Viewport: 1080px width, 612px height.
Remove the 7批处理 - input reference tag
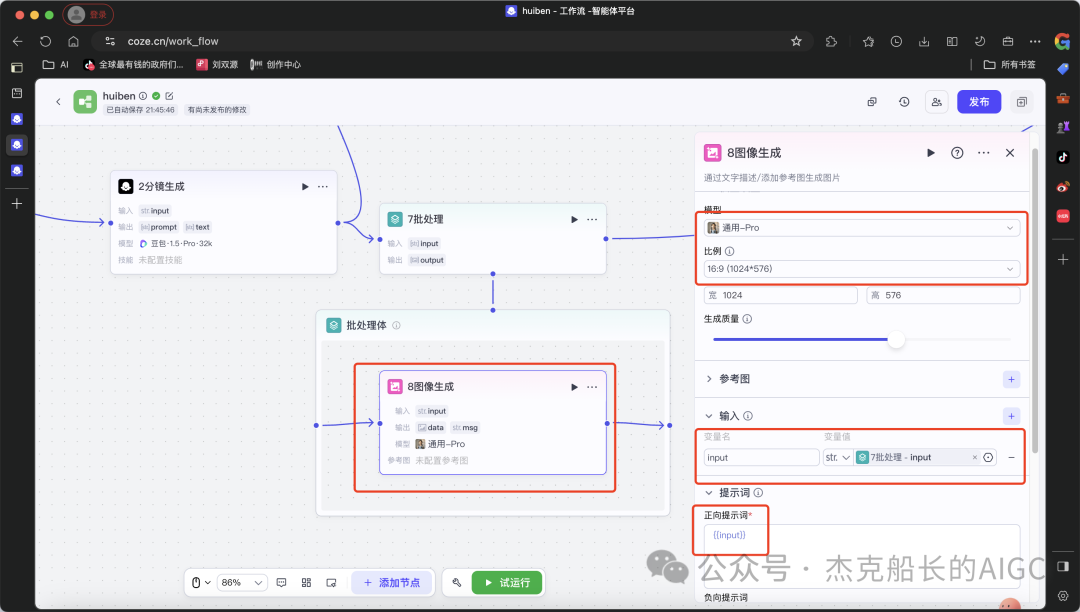[x=975, y=458]
